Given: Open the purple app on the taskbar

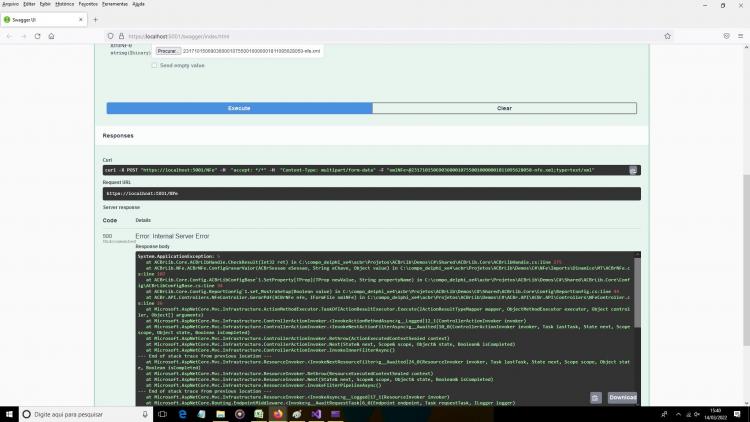Looking at the screenshot, I should click(335, 414).
